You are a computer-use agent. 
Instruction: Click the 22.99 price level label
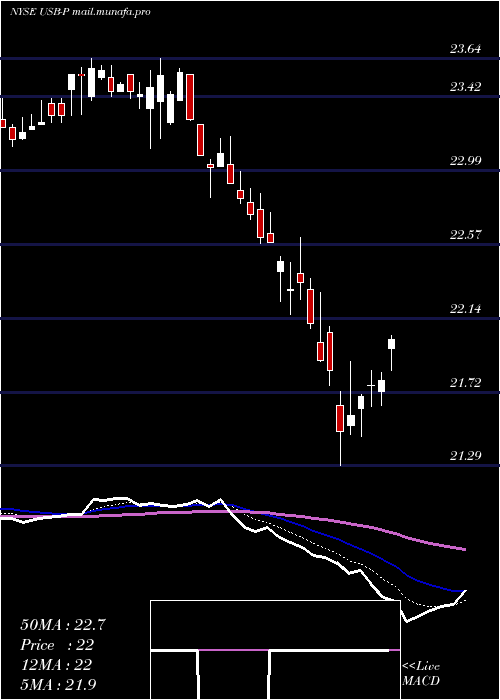[466, 160]
